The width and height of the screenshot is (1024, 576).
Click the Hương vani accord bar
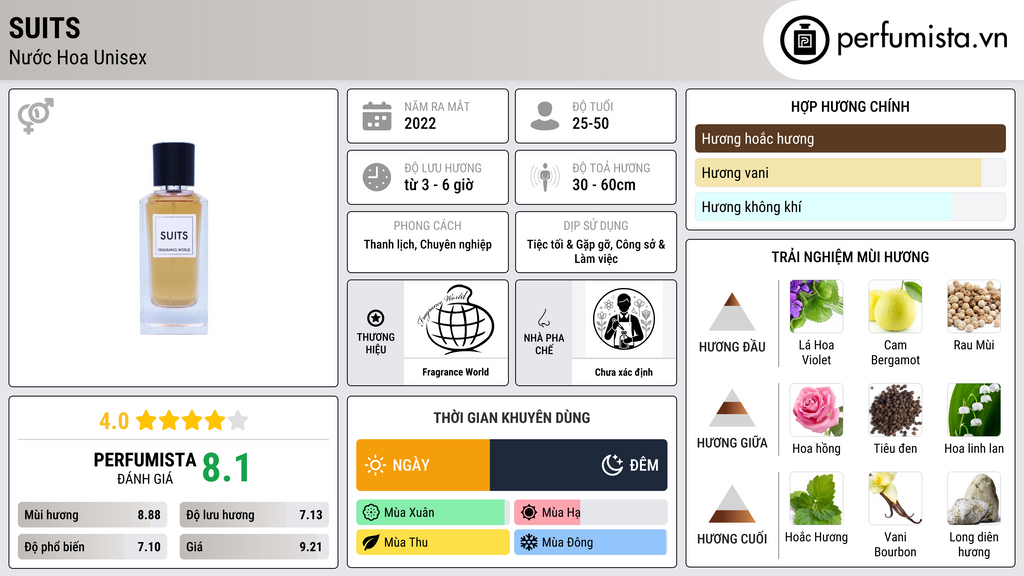coord(850,172)
